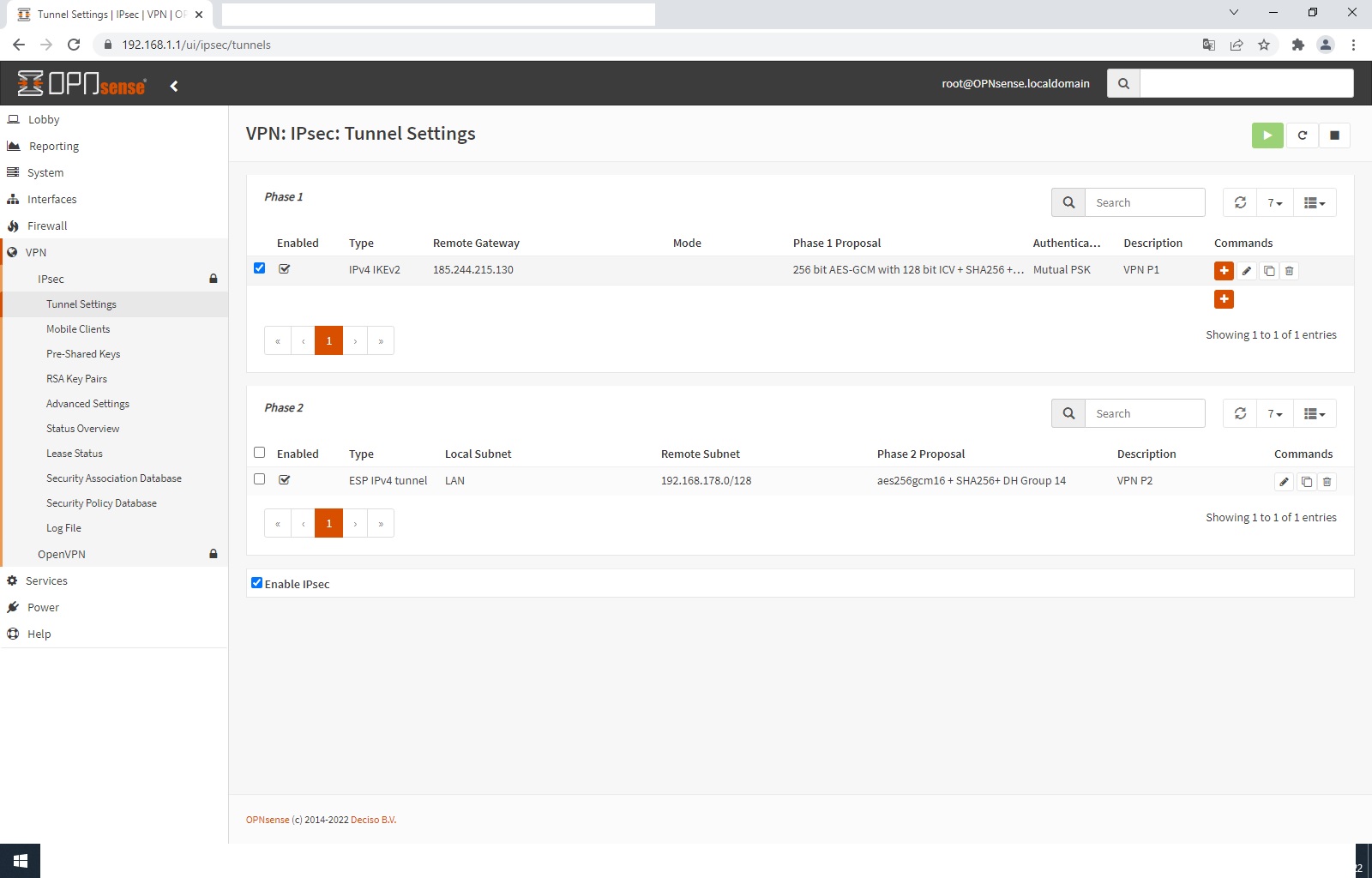Bookmark this page with the star icon
The width and height of the screenshot is (1372, 878).
pyautogui.click(x=1264, y=45)
